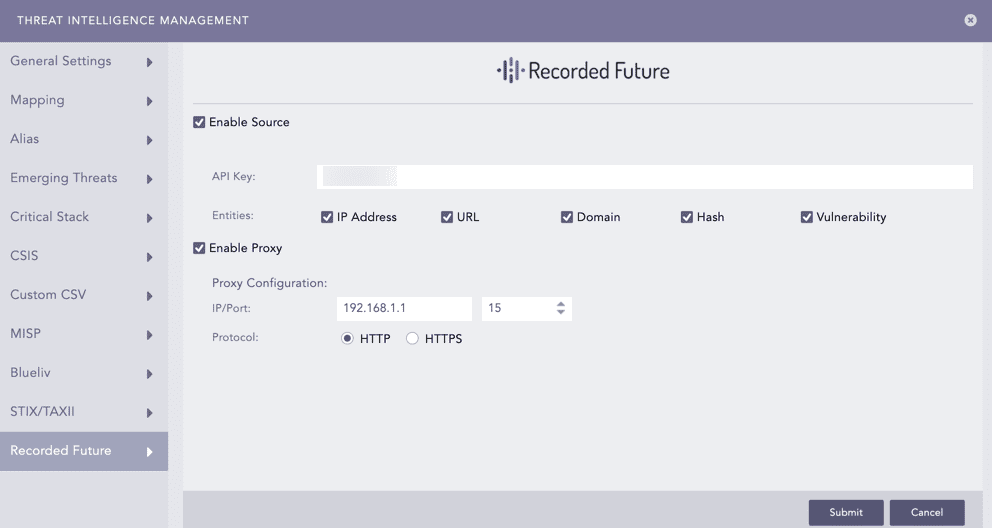Expand the Emerging Threats arrow
The width and height of the screenshot is (992, 528).
(150, 179)
